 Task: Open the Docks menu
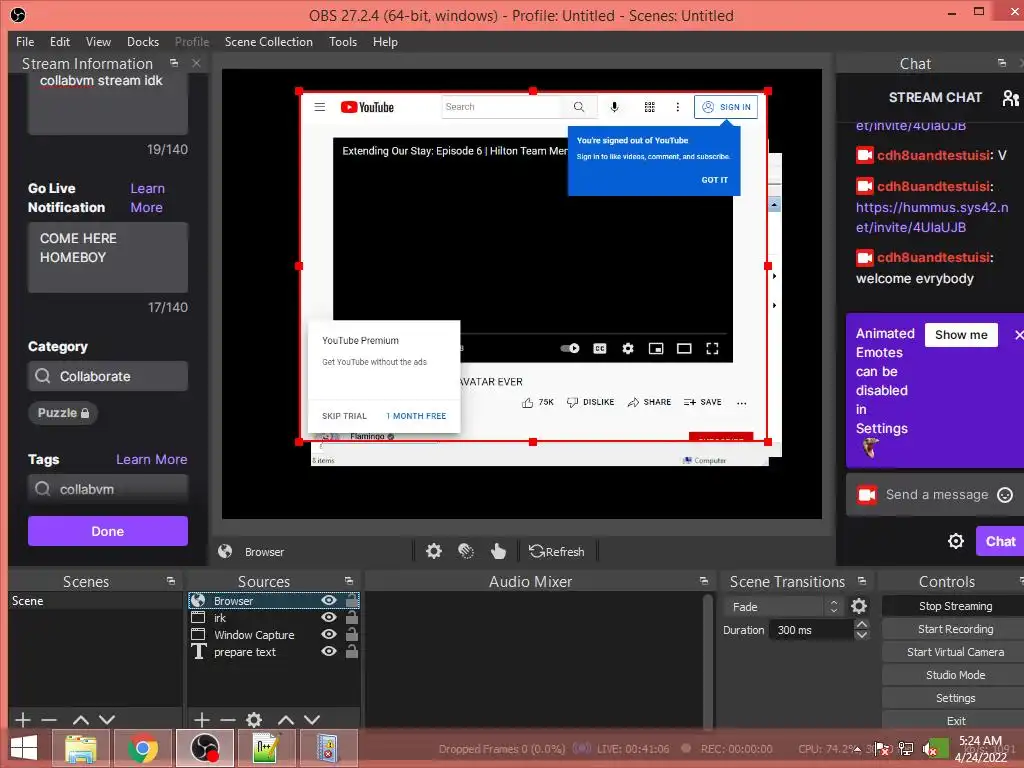[143, 42]
